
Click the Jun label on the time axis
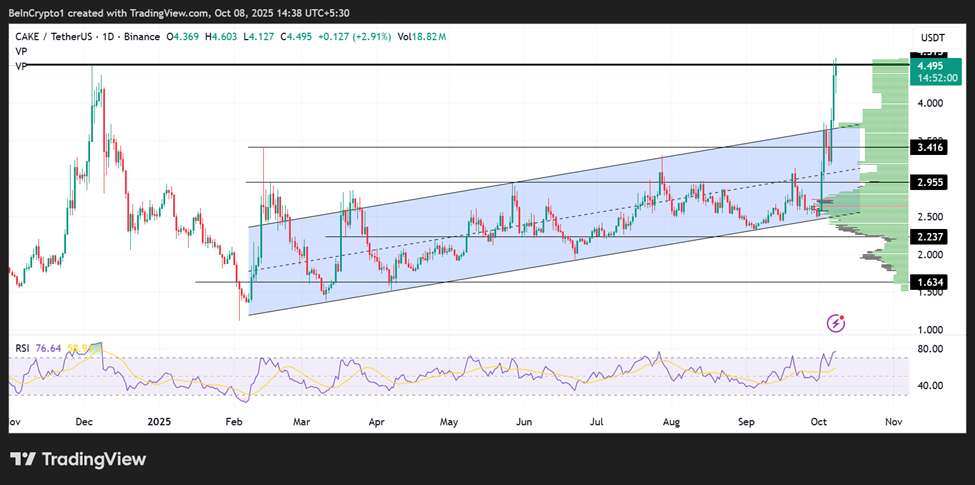coord(524,422)
